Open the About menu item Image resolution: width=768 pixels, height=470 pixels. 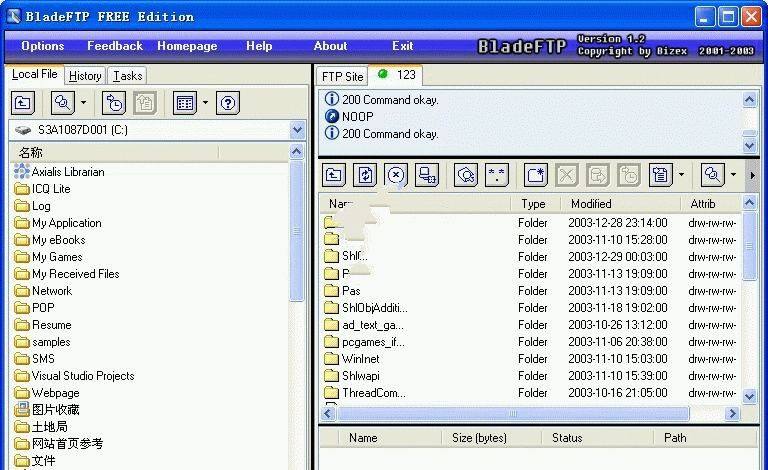330,46
